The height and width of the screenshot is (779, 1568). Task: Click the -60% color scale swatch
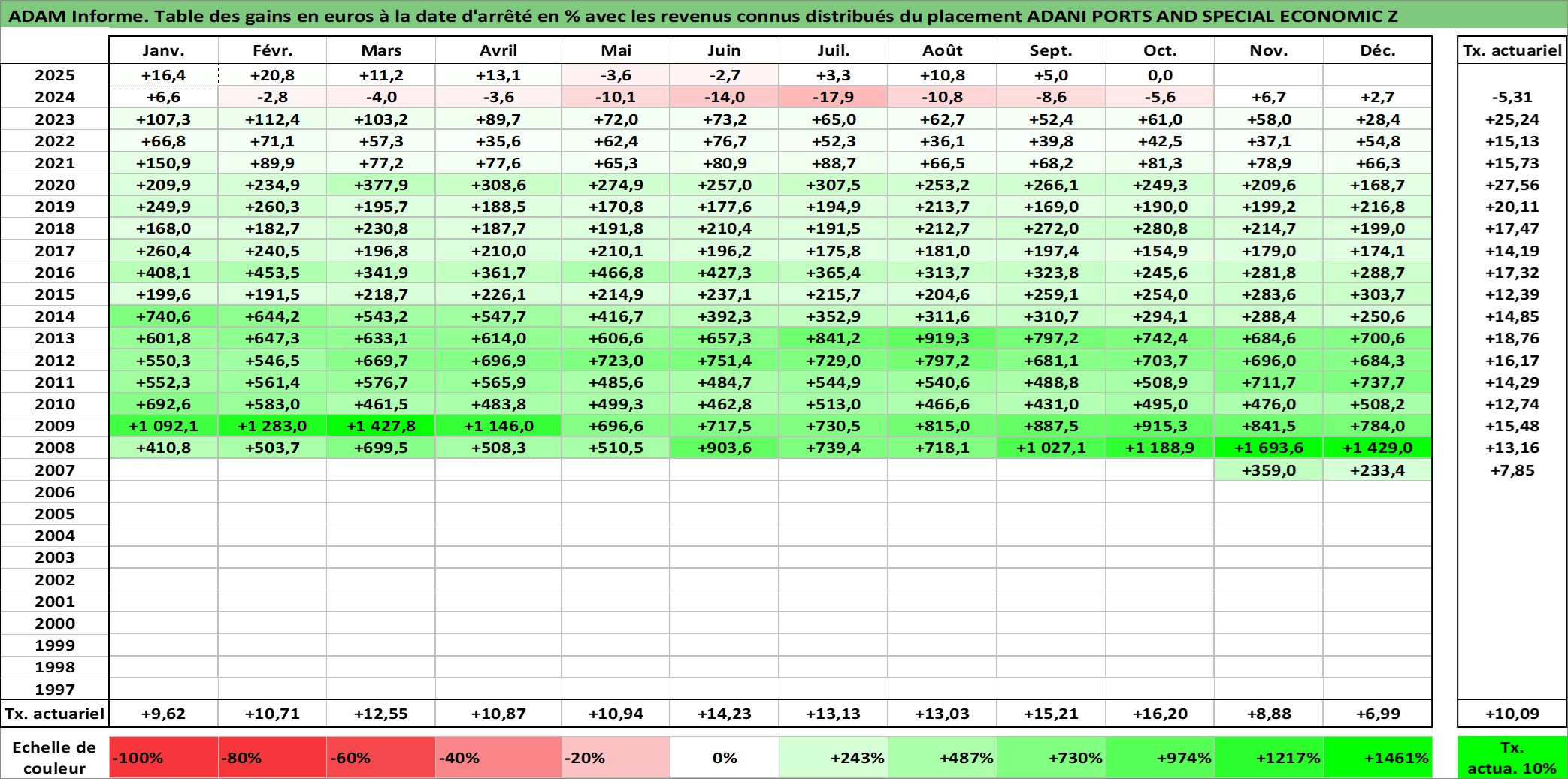[x=381, y=757]
